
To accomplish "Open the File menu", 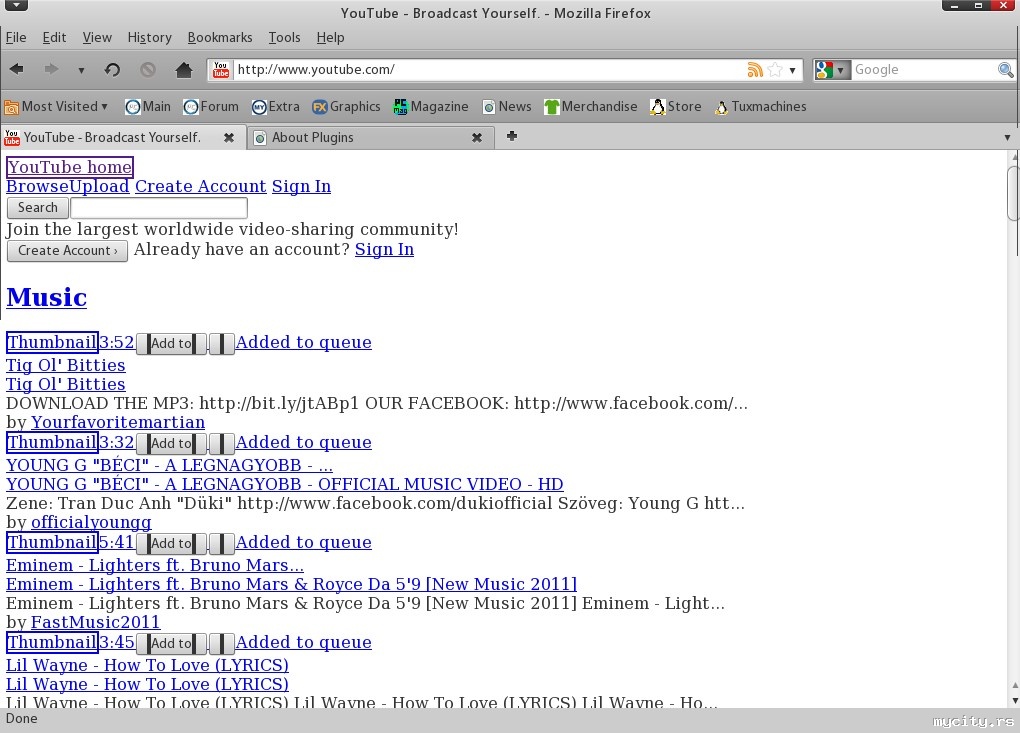I will pos(16,37).
